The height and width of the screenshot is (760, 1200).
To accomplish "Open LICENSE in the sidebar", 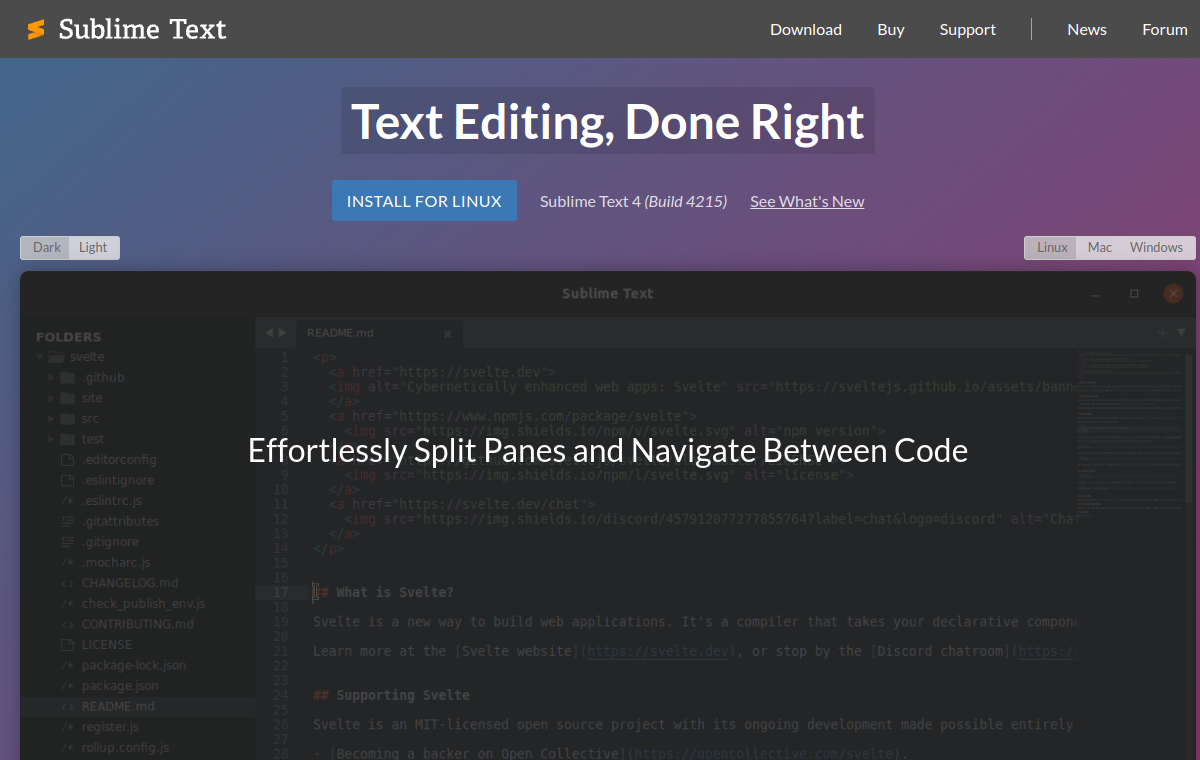I will pyautogui.click(x=107, y=645).
